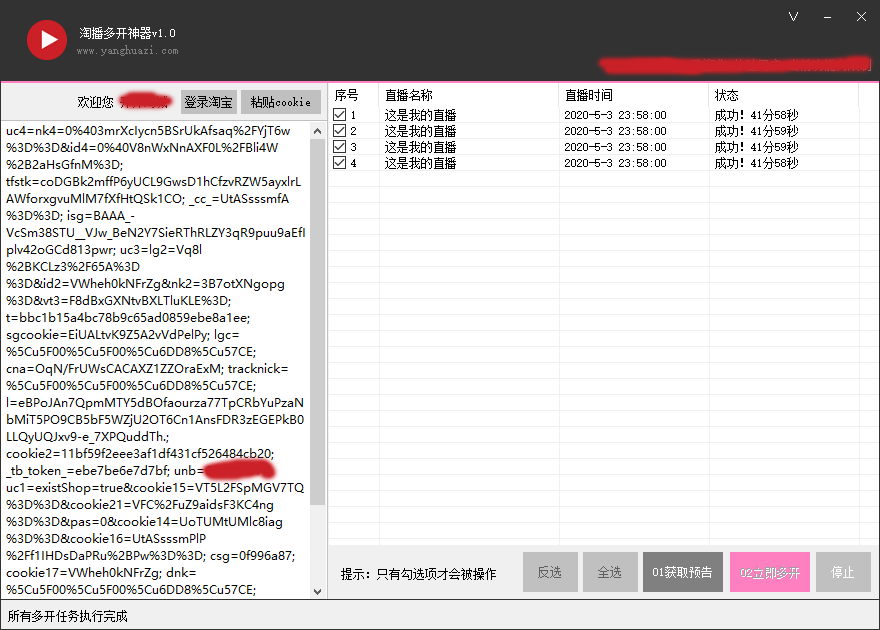Click the 直播时间 column header
The image size is (880, 630).
coord(634,95)
